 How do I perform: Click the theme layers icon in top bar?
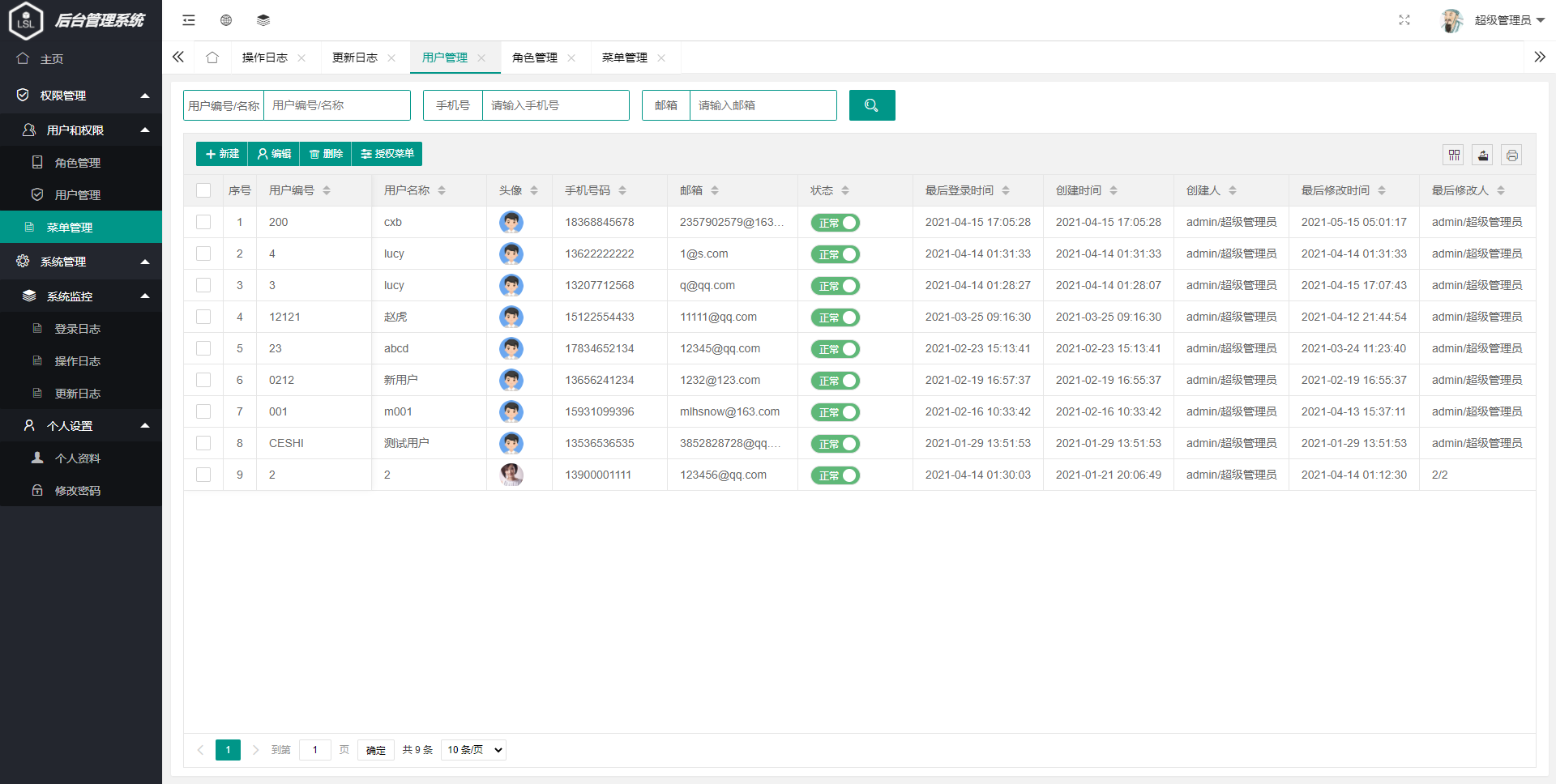[263, 19]
